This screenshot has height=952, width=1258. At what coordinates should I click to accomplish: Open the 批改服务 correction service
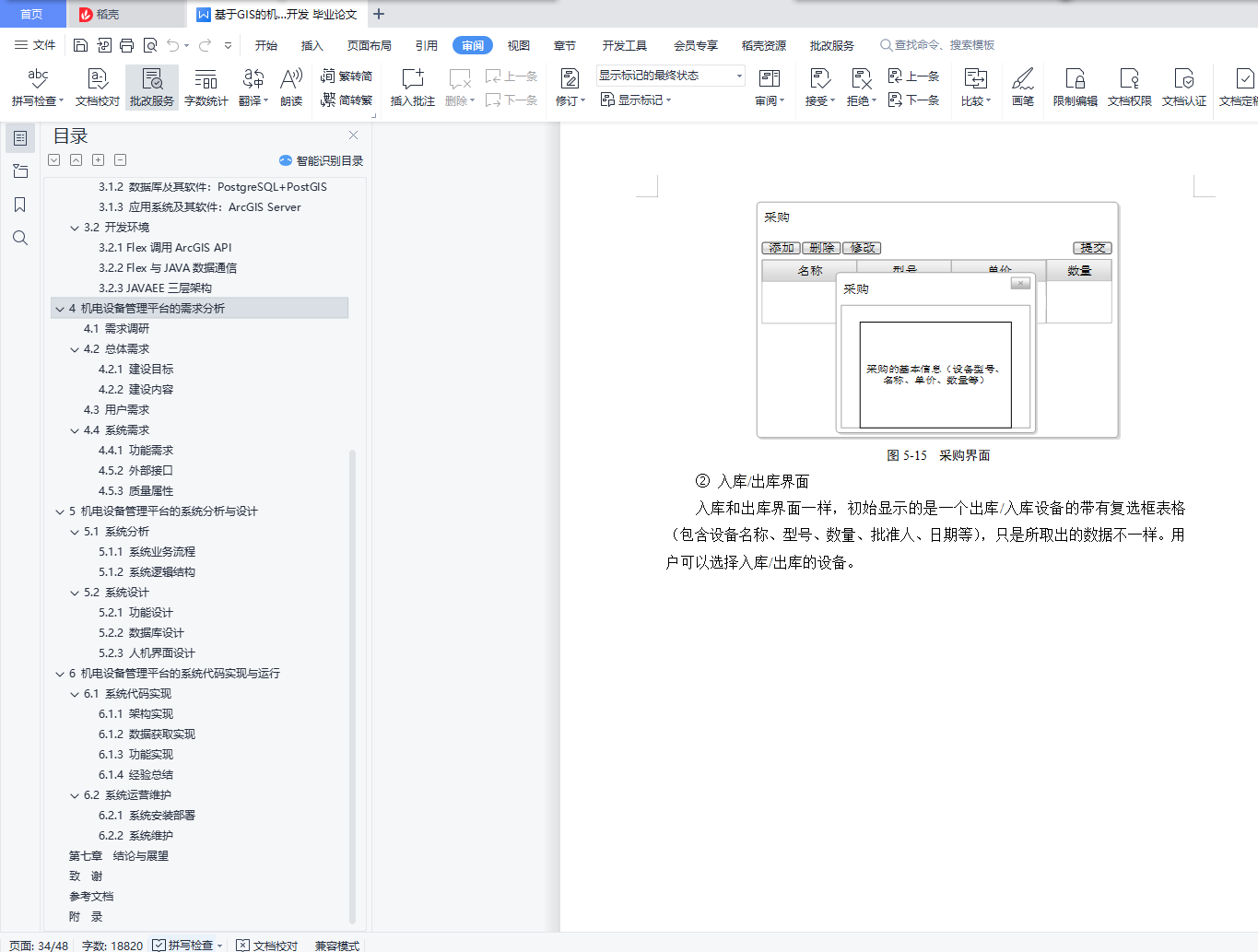152,88
